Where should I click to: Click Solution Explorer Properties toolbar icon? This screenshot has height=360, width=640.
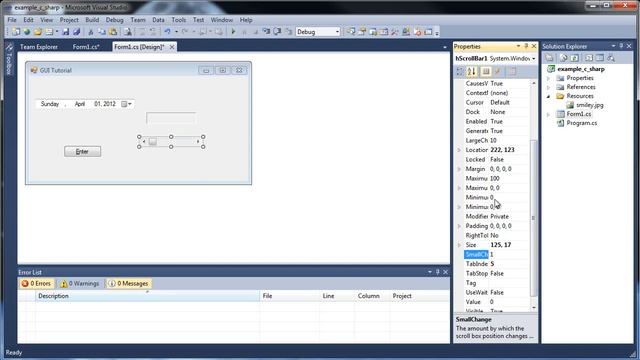[549, 58]
